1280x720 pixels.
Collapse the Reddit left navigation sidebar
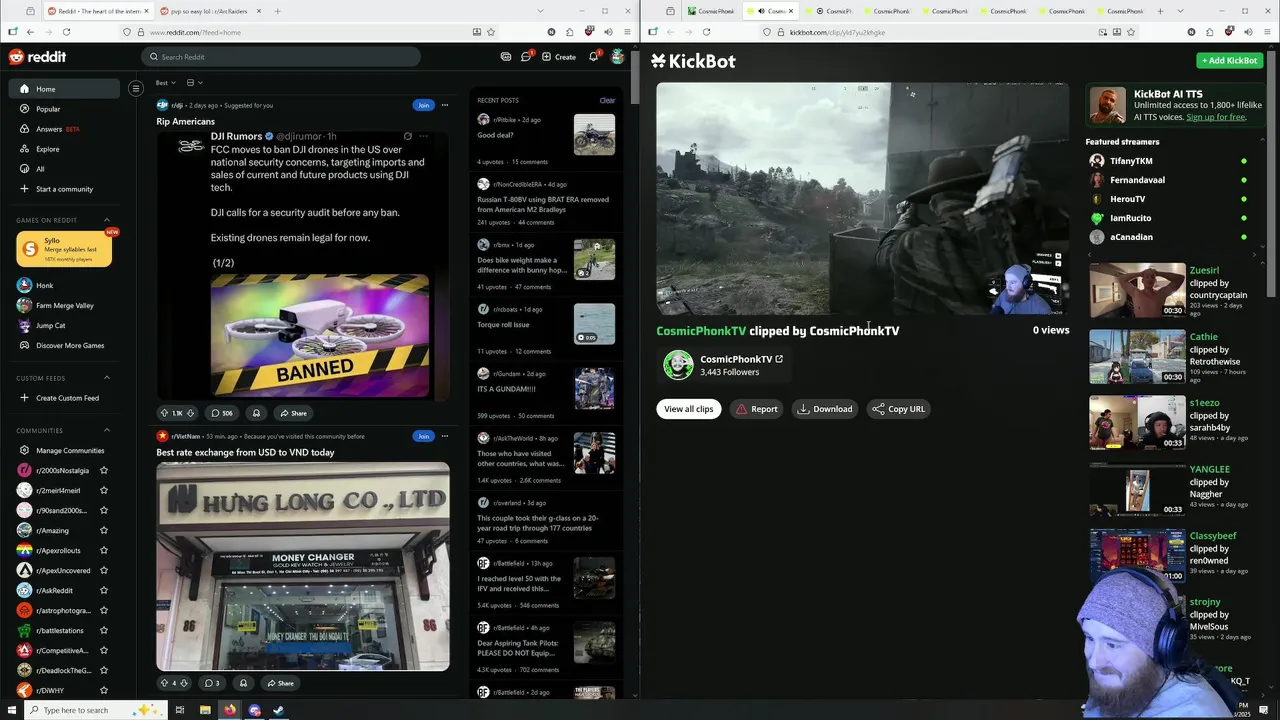[x=136, y=89]
